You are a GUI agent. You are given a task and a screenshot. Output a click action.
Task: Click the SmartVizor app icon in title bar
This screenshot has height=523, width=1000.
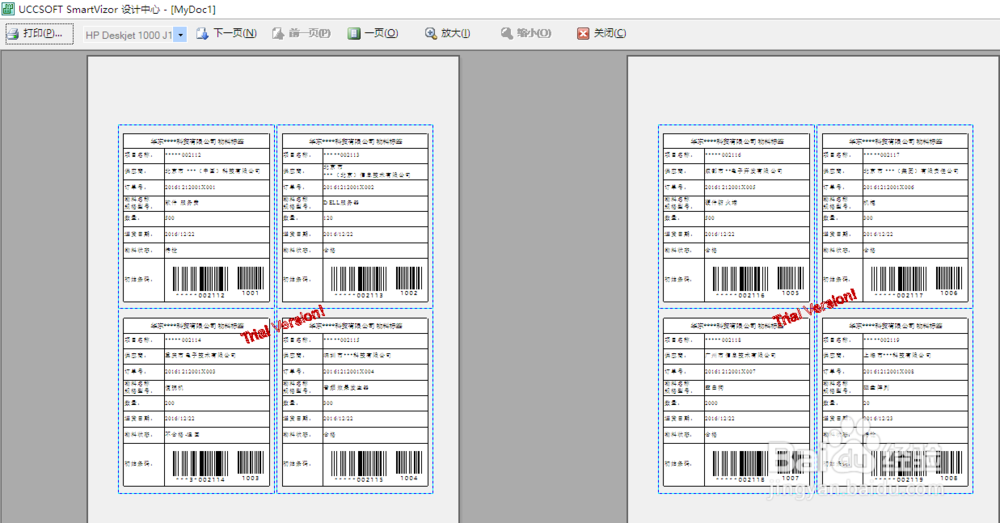(x=8, y=8)
